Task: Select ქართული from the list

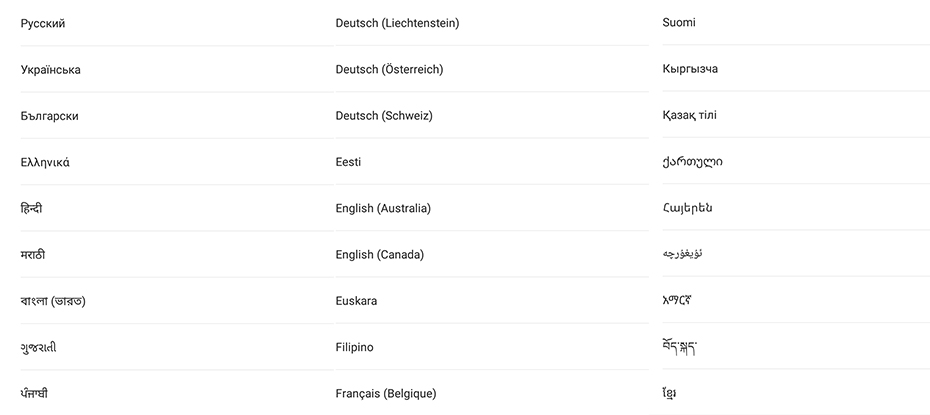Action: [692, 161]
